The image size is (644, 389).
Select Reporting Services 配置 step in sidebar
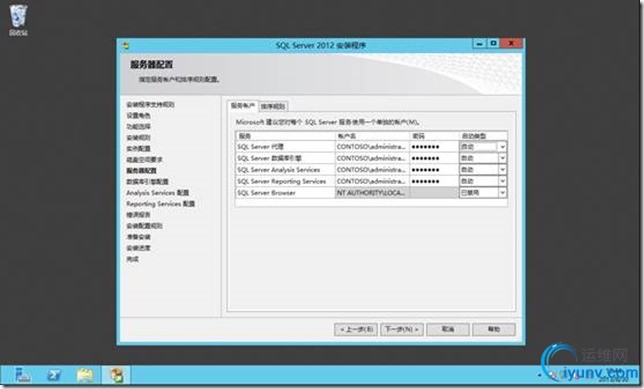(161, 204)
